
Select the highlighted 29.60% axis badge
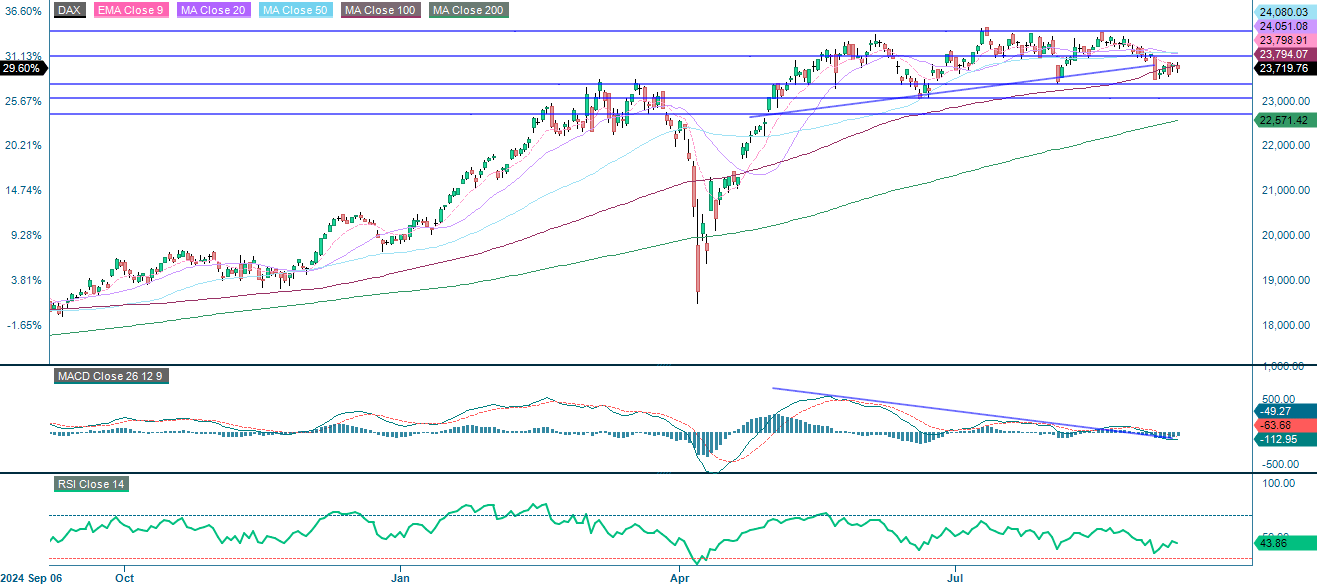[x=21, y=66]
